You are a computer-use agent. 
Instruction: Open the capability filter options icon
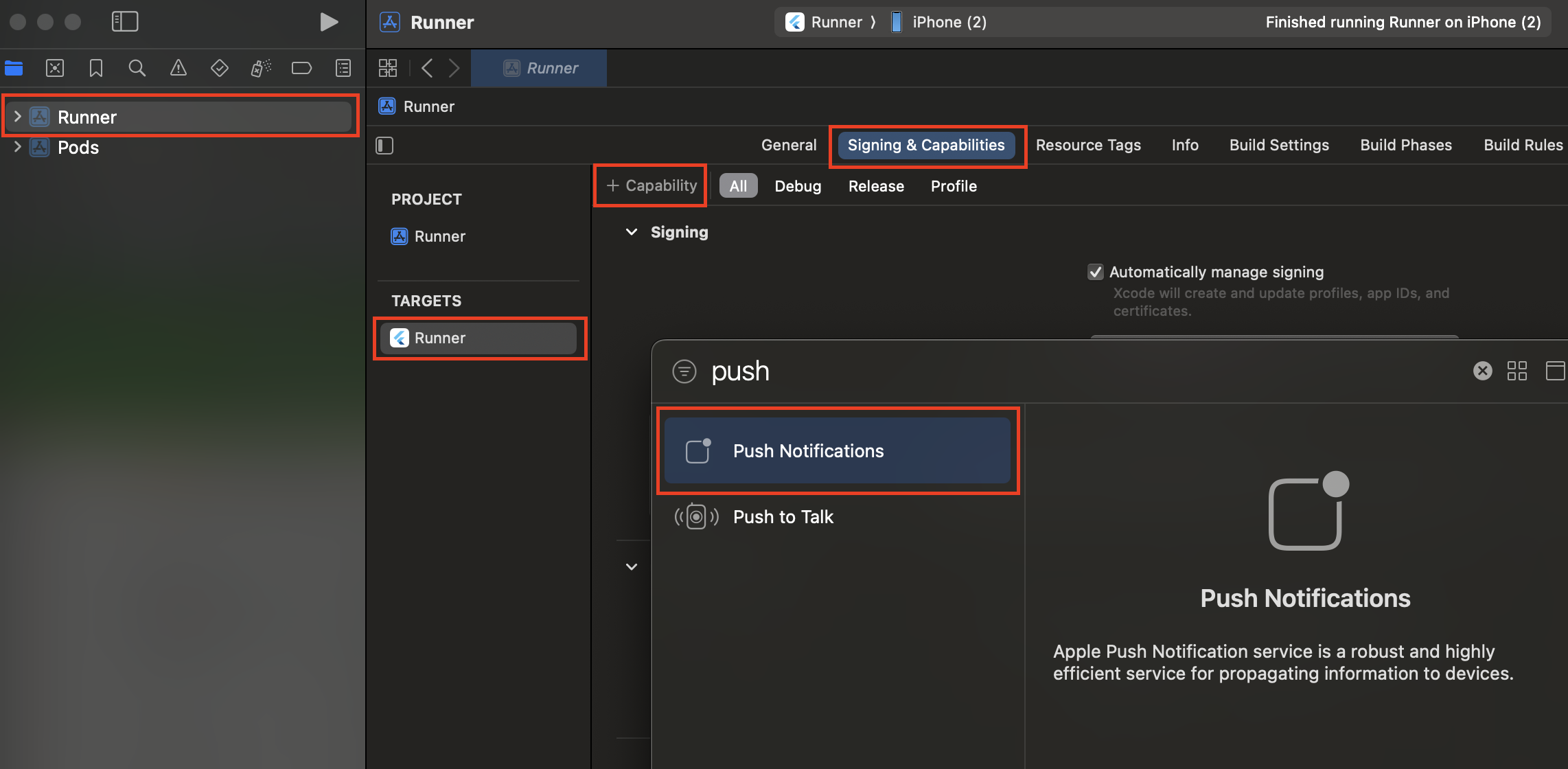[x=684, y=371]
